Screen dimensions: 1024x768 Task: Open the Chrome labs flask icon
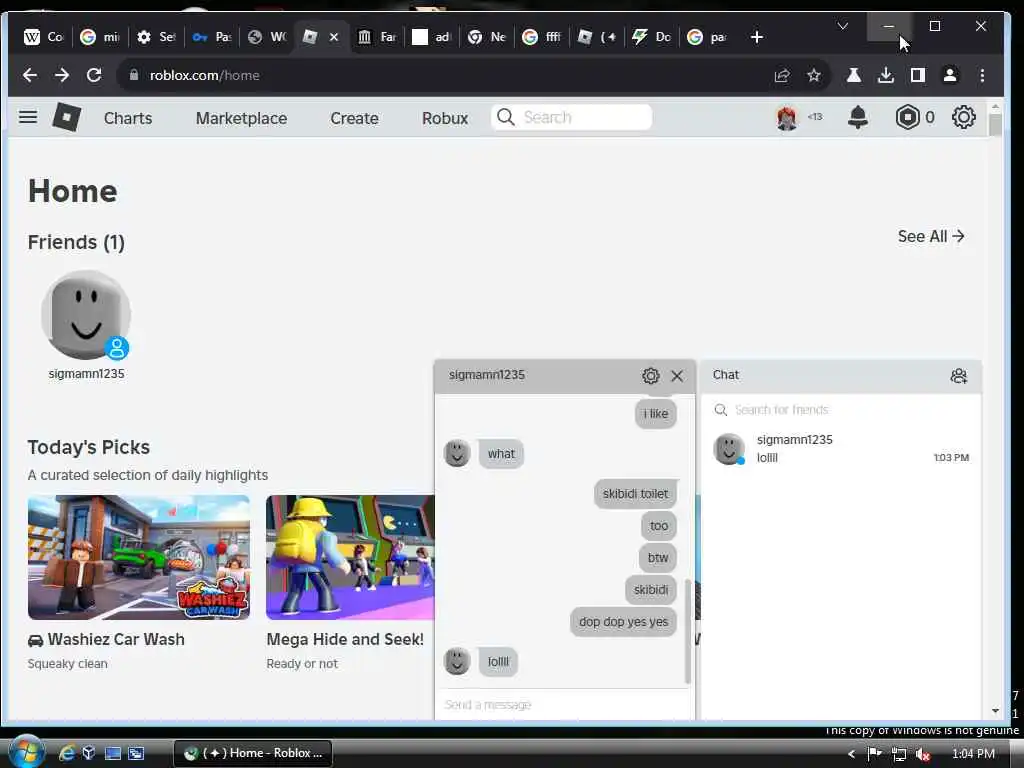coord(854,75)
